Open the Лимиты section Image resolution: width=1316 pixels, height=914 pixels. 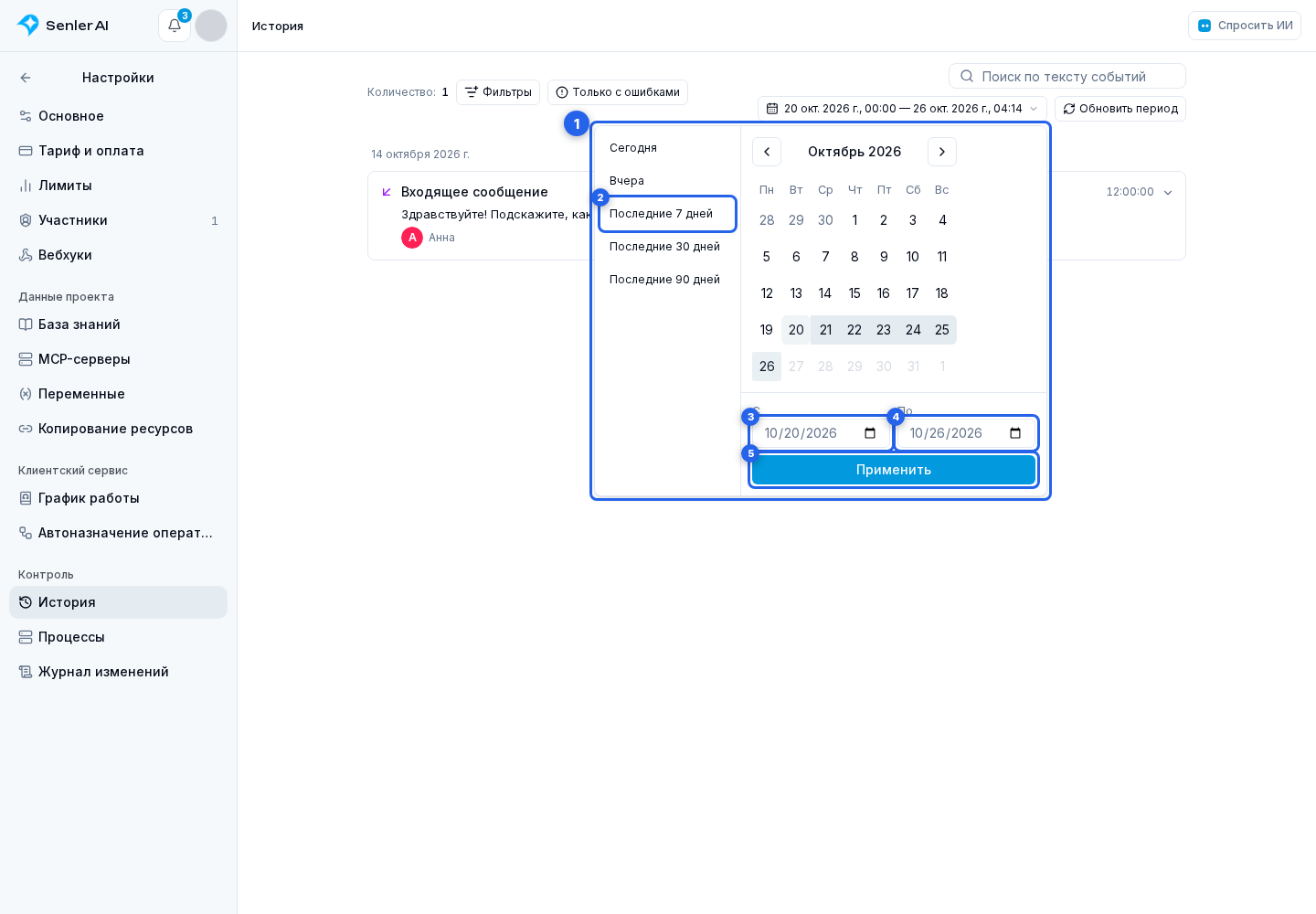click(119, 186)
